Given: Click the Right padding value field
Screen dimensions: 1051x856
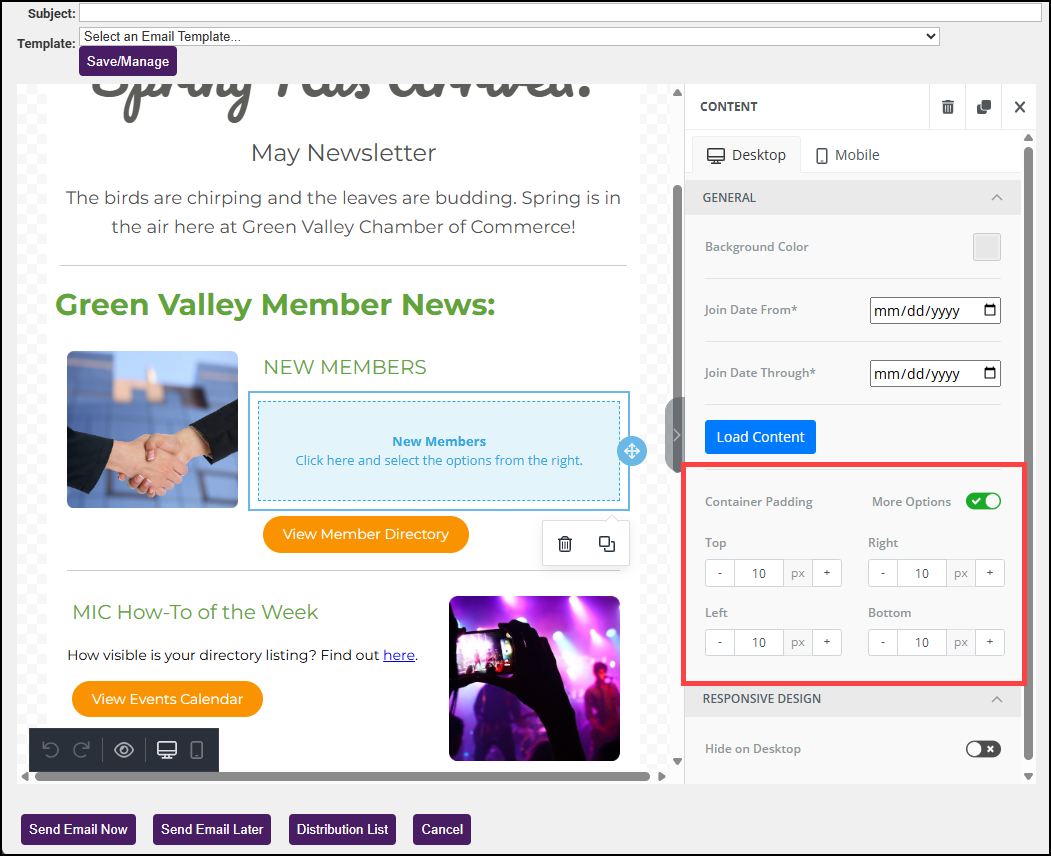Looking at the screenshot, I should coord(922,573).
